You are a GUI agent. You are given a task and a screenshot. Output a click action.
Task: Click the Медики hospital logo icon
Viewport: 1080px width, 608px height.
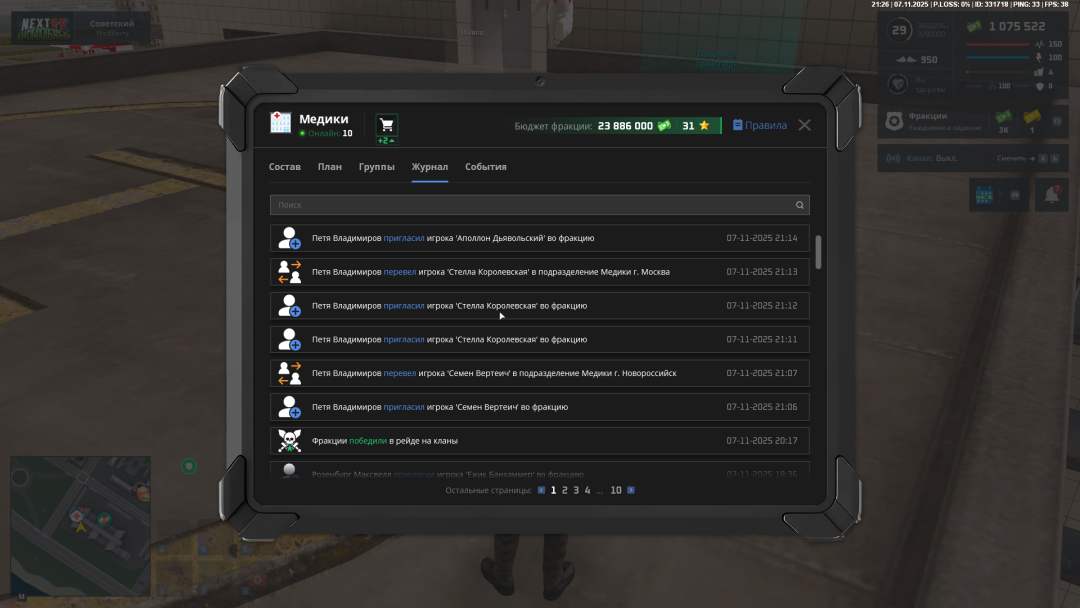[x=278, y=122]
